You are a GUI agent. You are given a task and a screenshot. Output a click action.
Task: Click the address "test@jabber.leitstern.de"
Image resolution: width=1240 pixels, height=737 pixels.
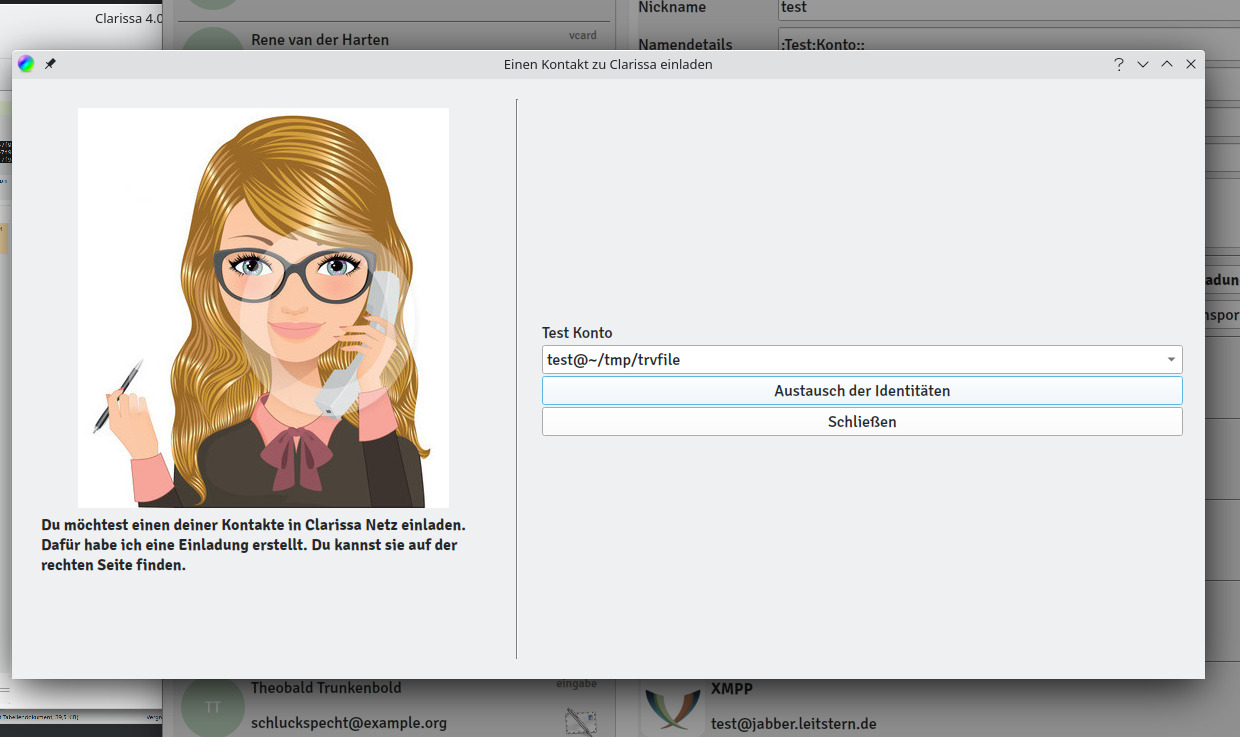pyautogui.click(x=794, y=724)
